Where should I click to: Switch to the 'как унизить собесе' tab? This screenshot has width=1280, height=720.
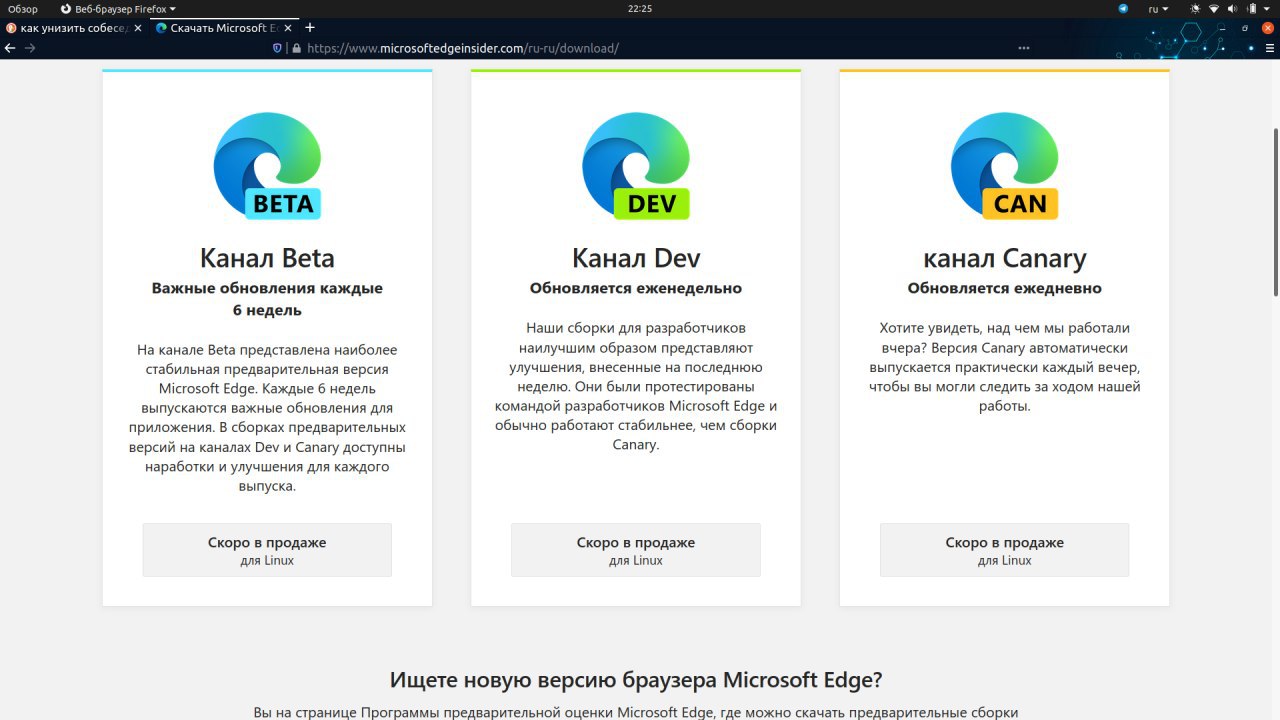tap(75, 28)
